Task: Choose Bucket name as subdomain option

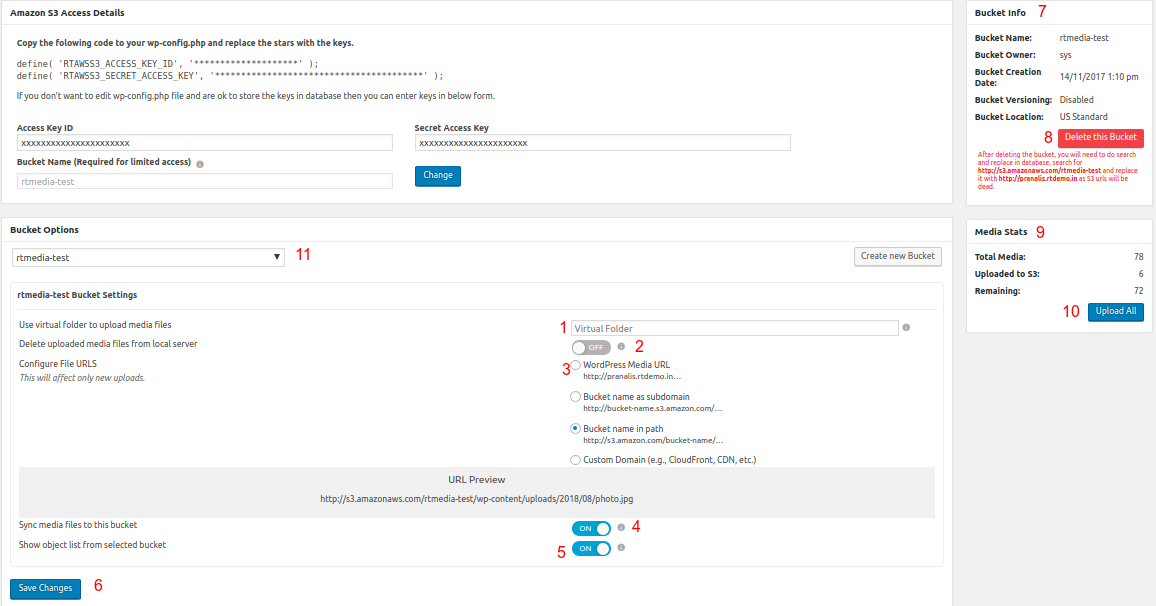Action: [575, 397]
